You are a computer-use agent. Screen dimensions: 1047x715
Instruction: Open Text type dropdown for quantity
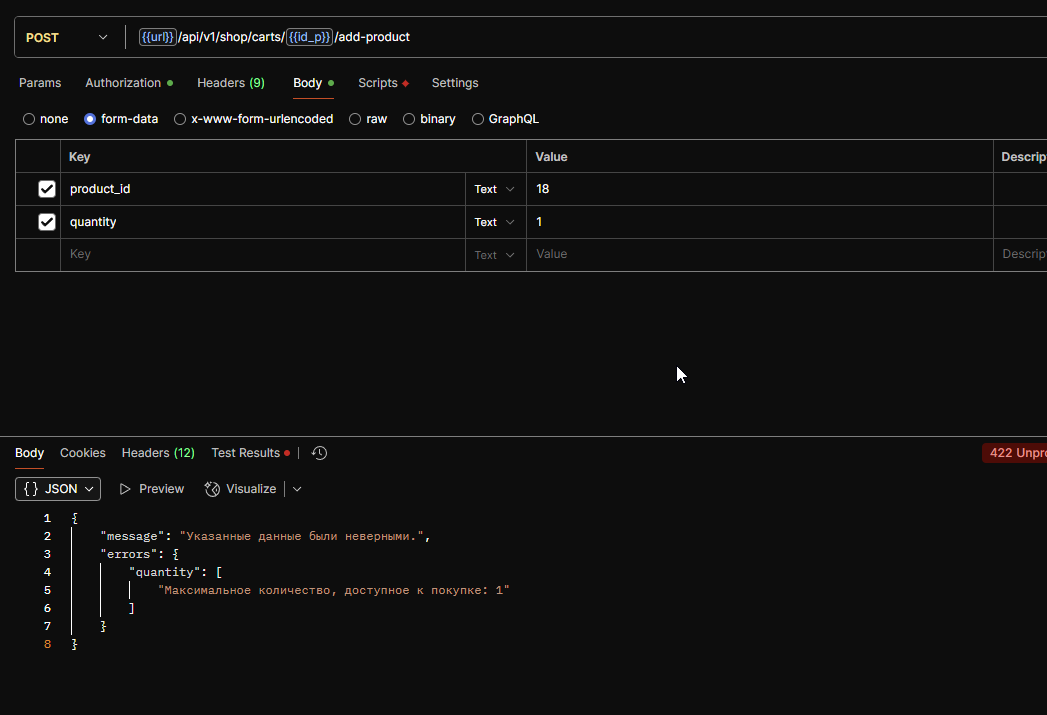[495, 222]
